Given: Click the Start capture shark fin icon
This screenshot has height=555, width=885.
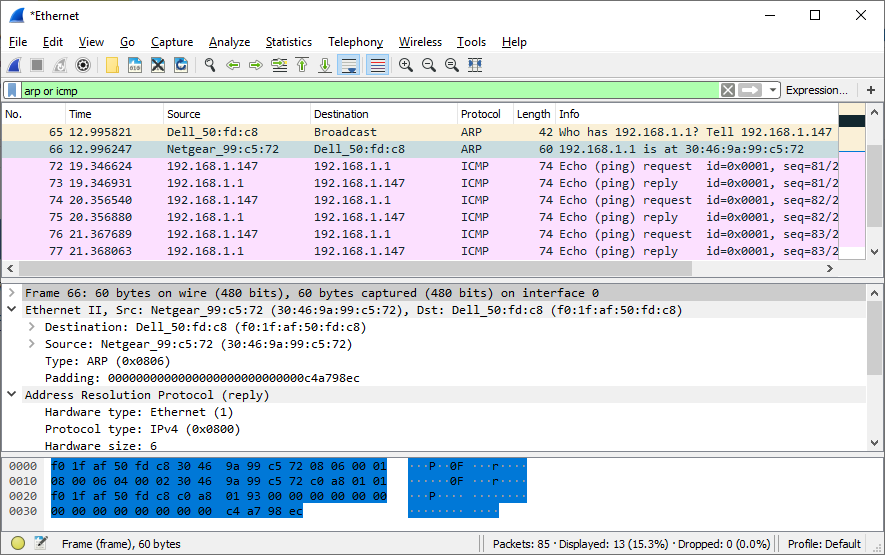Looking at the screenshot, I should (x=15, y=65).
